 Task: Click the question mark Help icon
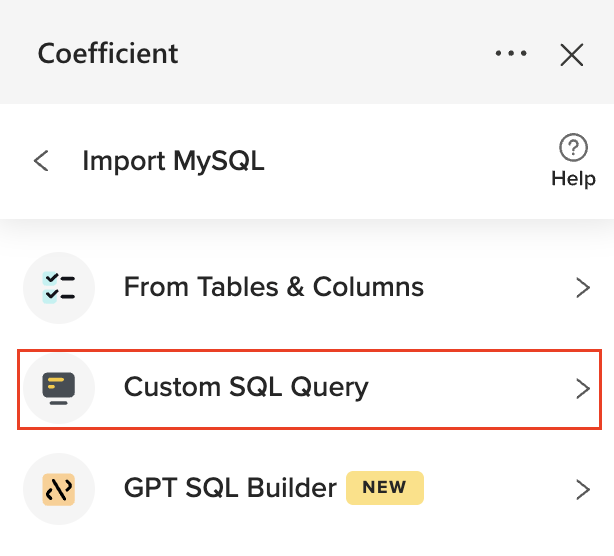click(573, 149)
